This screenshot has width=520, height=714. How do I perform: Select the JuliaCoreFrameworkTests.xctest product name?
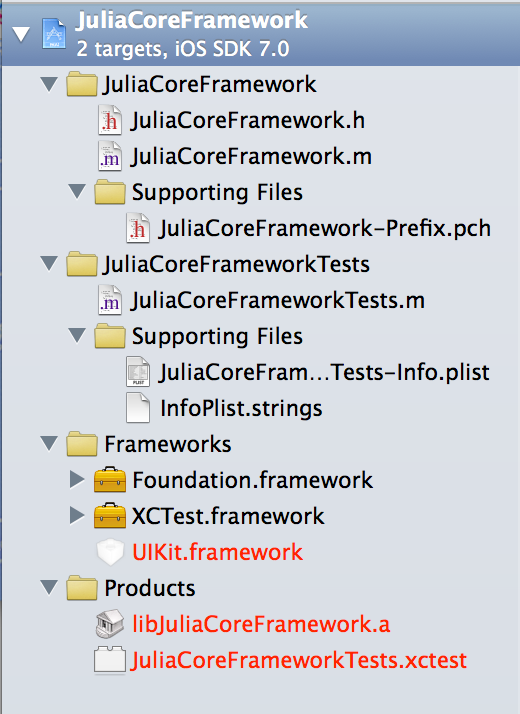pyautogui.click(x=299, y=660)
